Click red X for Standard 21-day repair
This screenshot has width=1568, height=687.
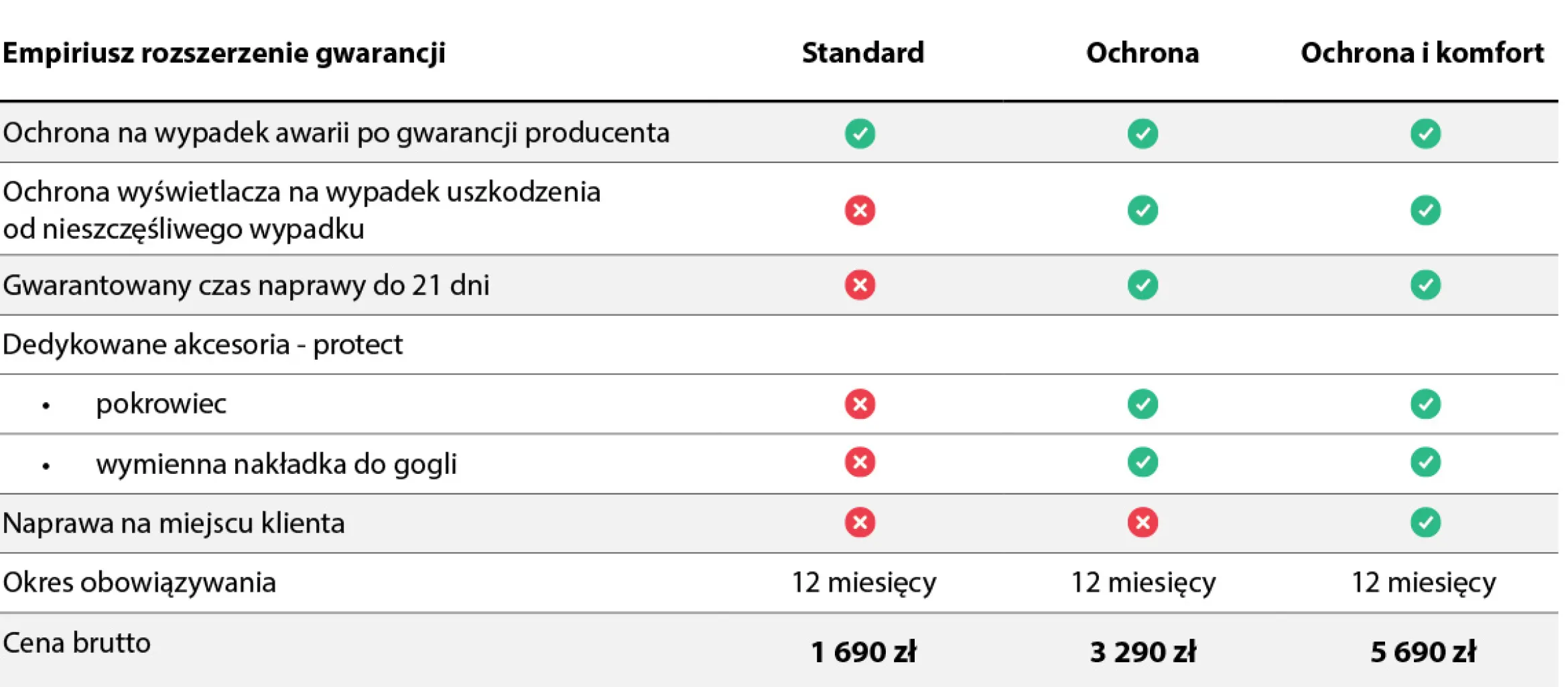coord(860,285)
